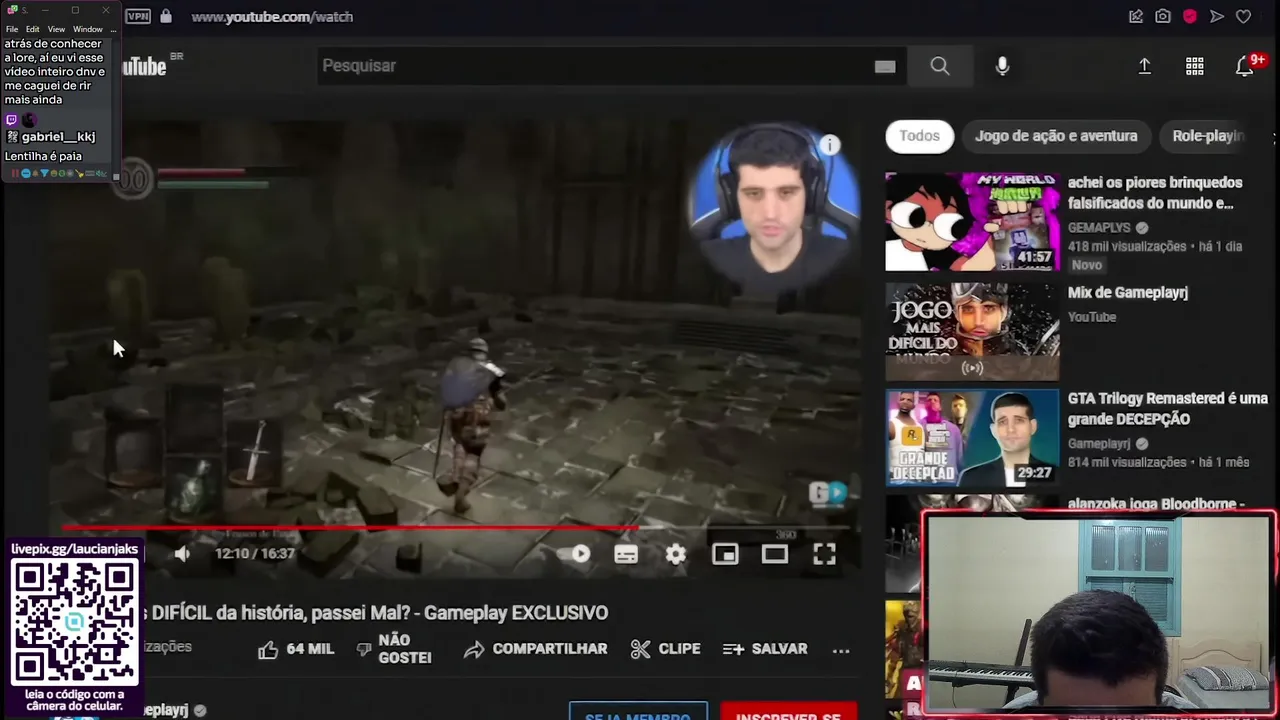This screenshot has height=720, width=1280.
Task: Open the on-screen keyboard icon in search box
Action: click(885, 66)
